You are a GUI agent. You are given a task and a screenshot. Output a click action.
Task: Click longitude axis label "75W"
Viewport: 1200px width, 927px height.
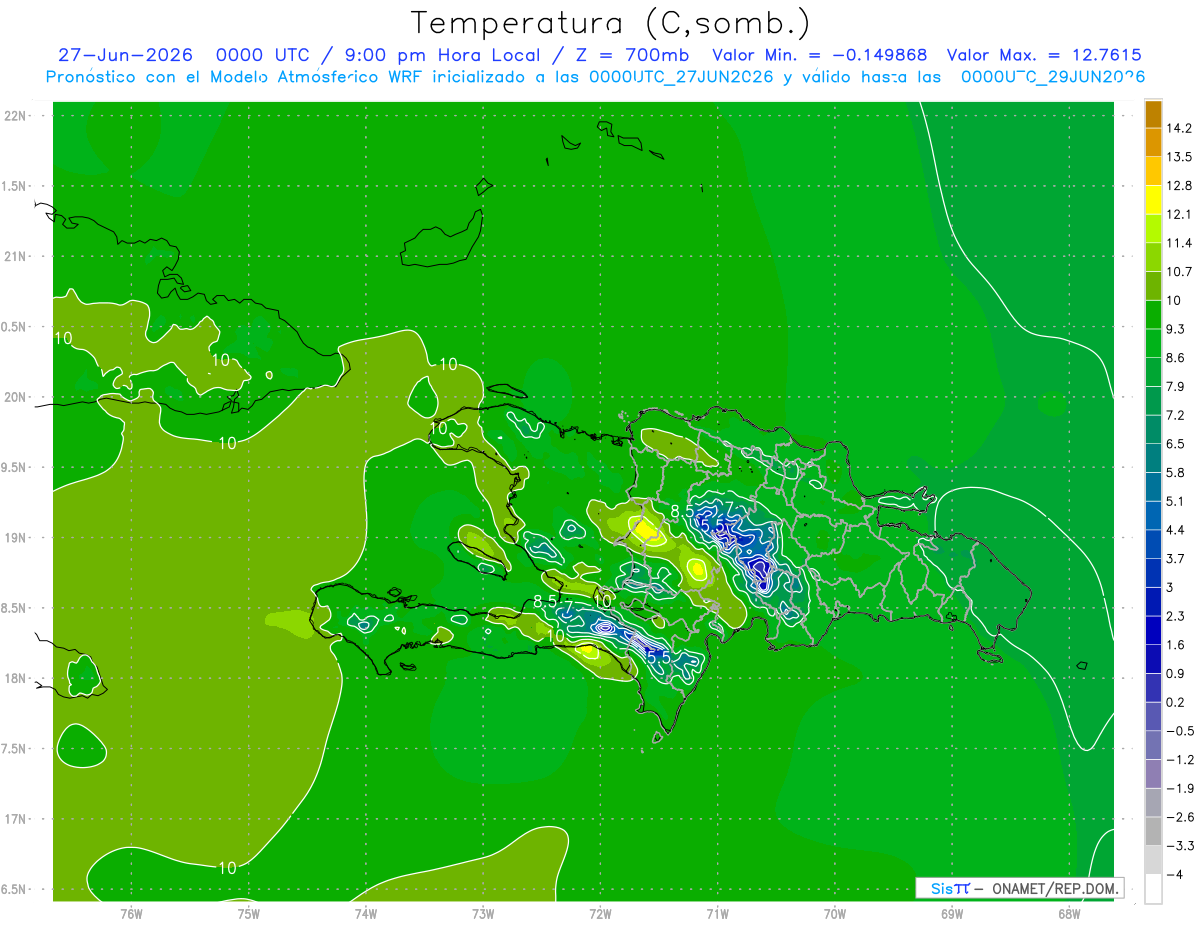(x=249, y=913)
